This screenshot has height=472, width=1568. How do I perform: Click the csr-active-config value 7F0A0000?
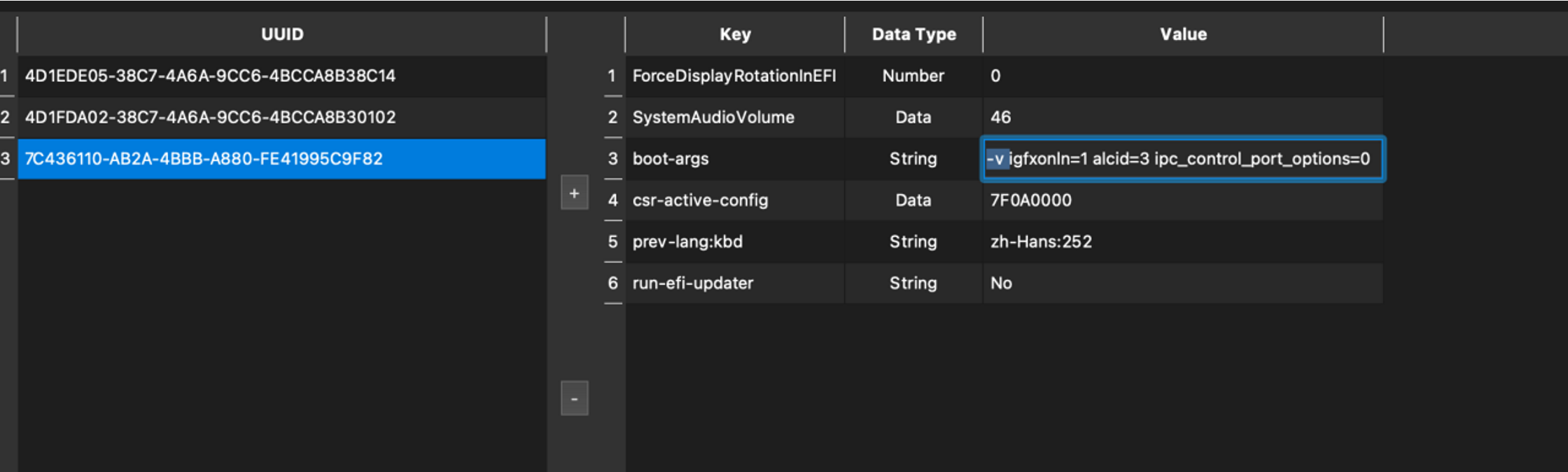[1030, 200]
